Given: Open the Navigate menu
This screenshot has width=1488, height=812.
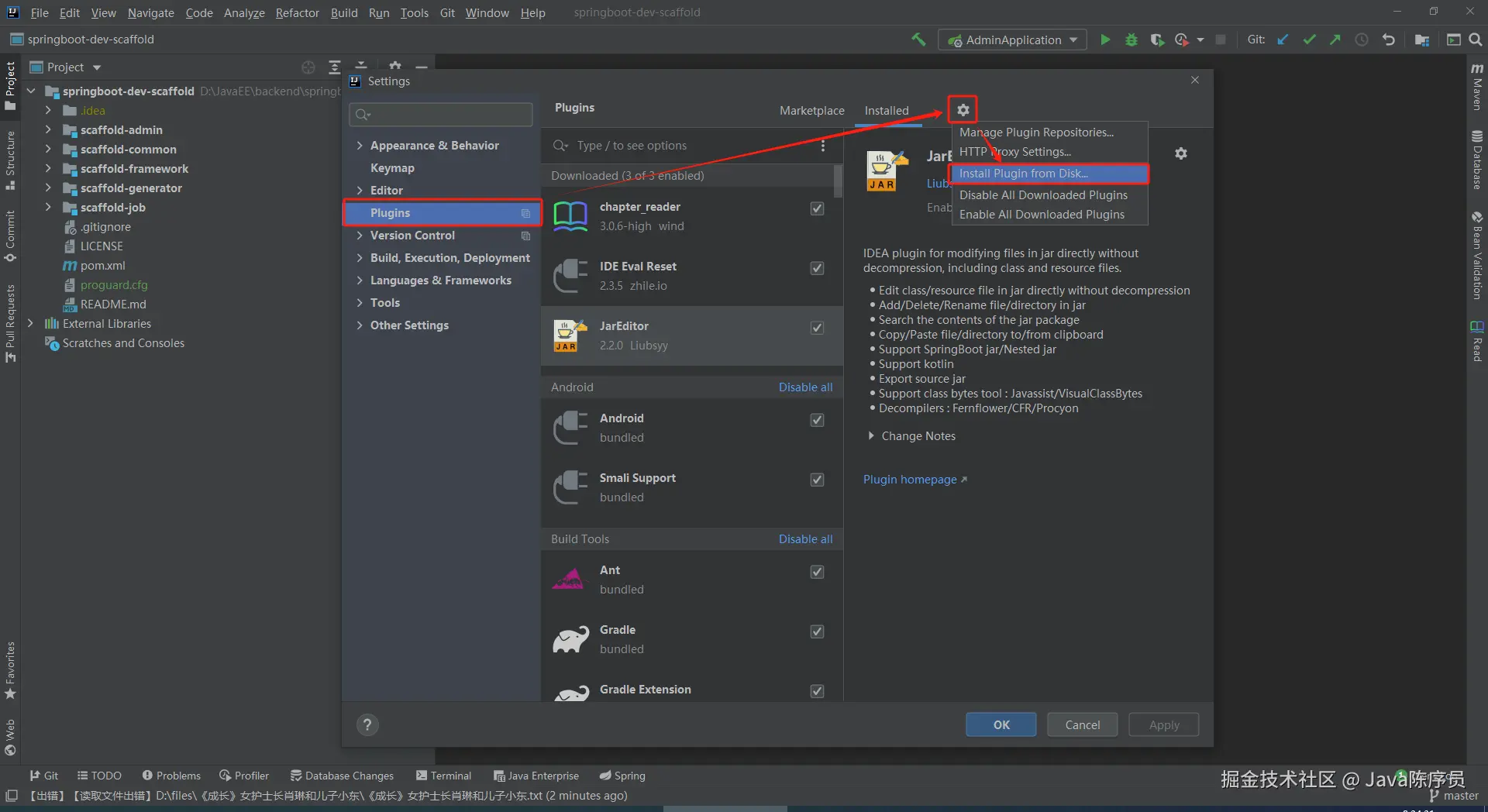Looking at the screenshot, I should point(150,12).
